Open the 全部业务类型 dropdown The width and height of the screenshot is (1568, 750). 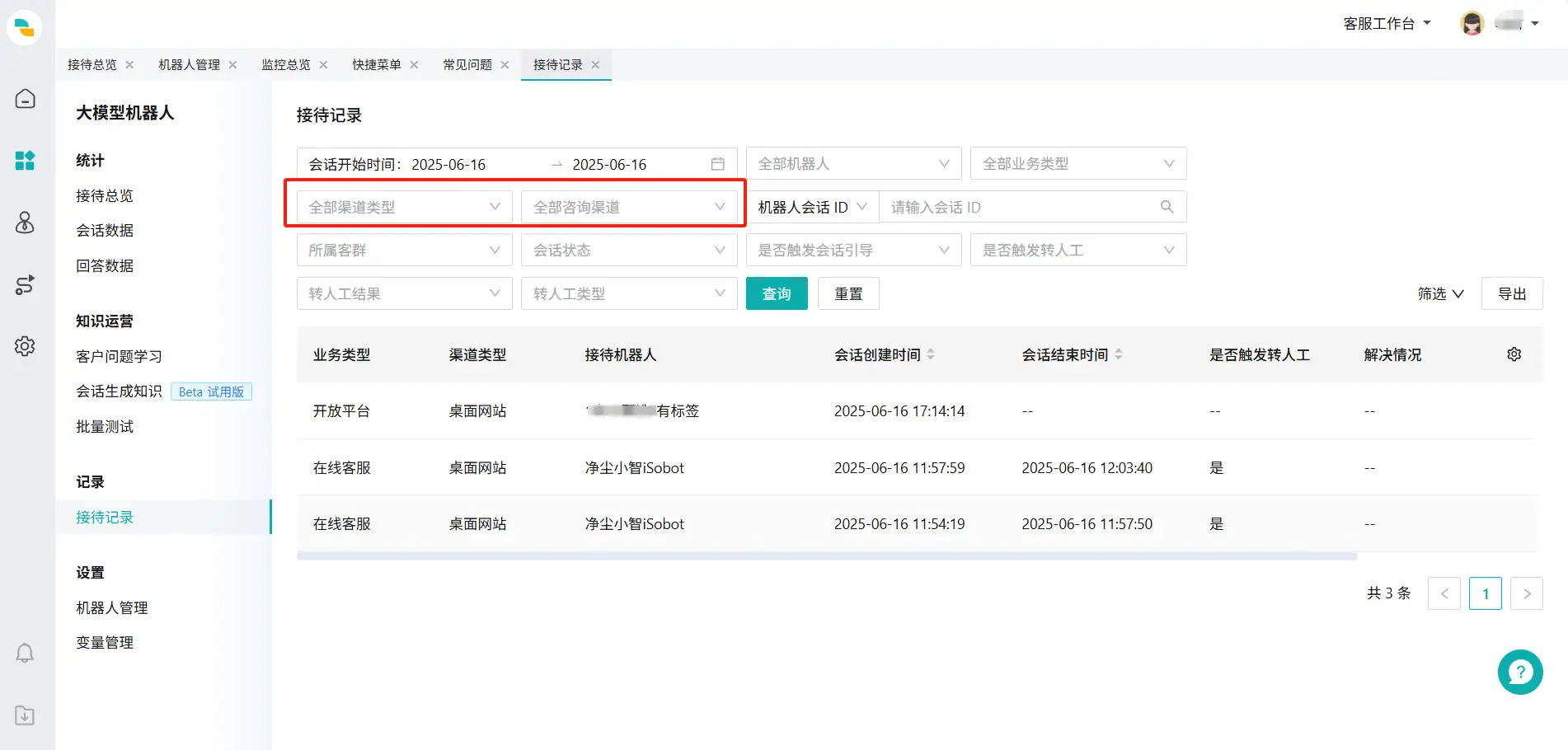click(1078, 163)
